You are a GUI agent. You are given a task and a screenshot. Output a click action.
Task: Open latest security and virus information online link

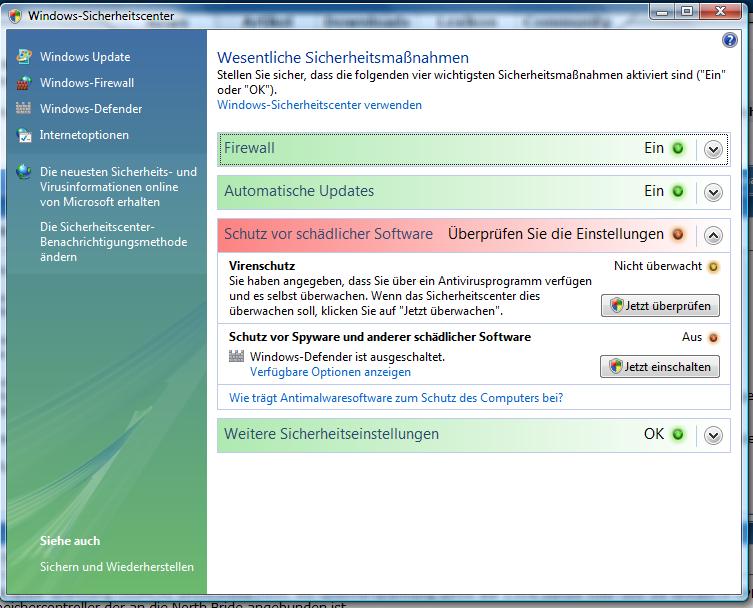[118, 187]
